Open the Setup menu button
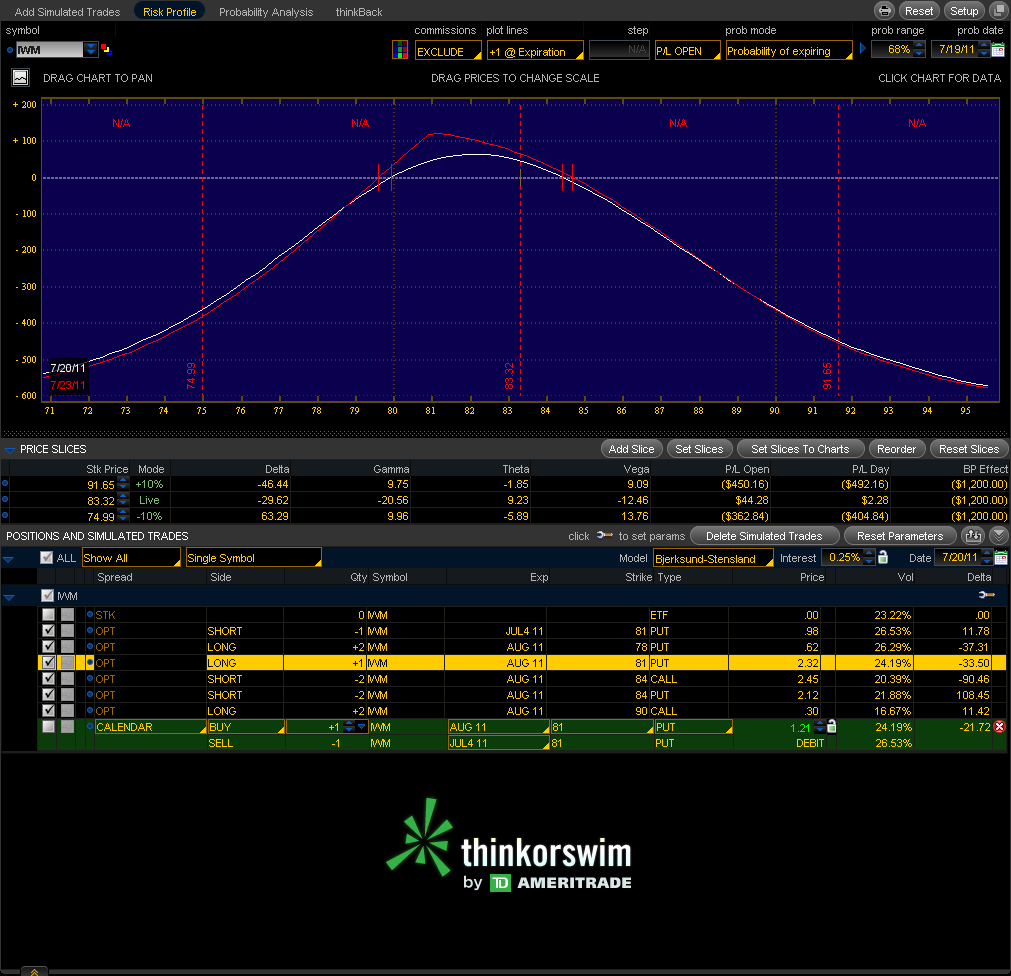 click(x=964, y=11)
